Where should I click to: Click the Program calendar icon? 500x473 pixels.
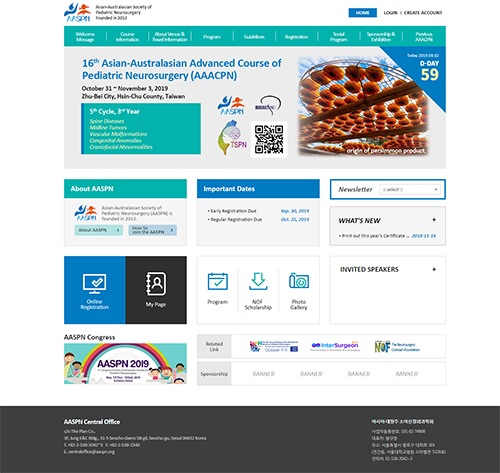(218, 281)
